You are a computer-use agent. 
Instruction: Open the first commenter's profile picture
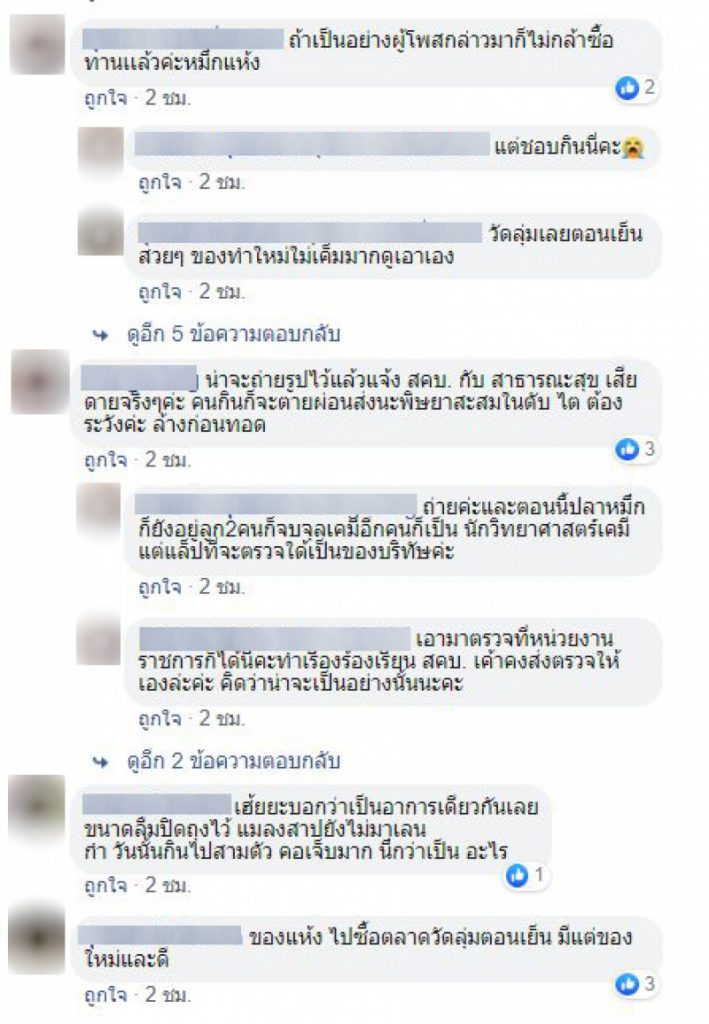click(x=37, y=44)
